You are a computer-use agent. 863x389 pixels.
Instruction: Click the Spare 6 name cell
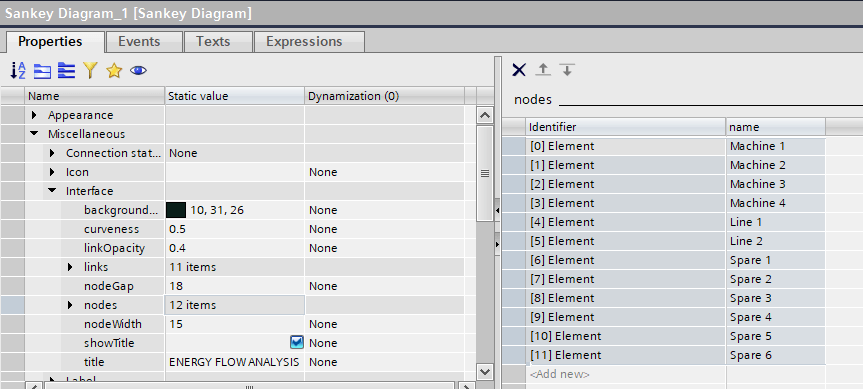tap(775, 355)
